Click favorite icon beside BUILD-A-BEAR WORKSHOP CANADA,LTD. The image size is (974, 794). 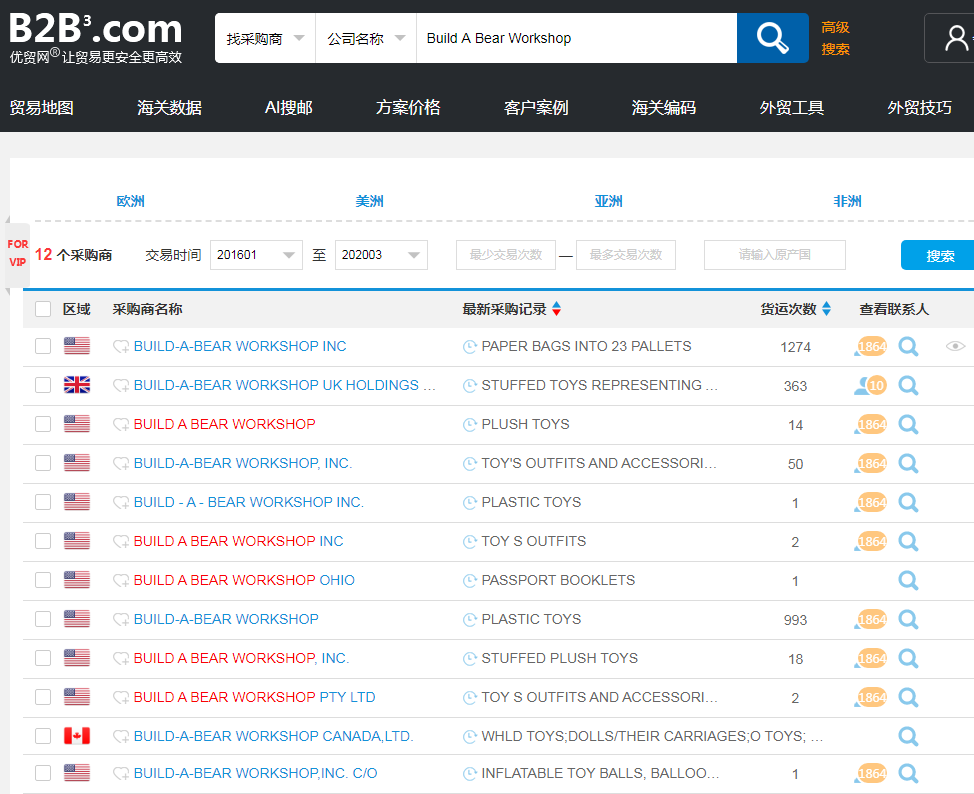point(121,737)
